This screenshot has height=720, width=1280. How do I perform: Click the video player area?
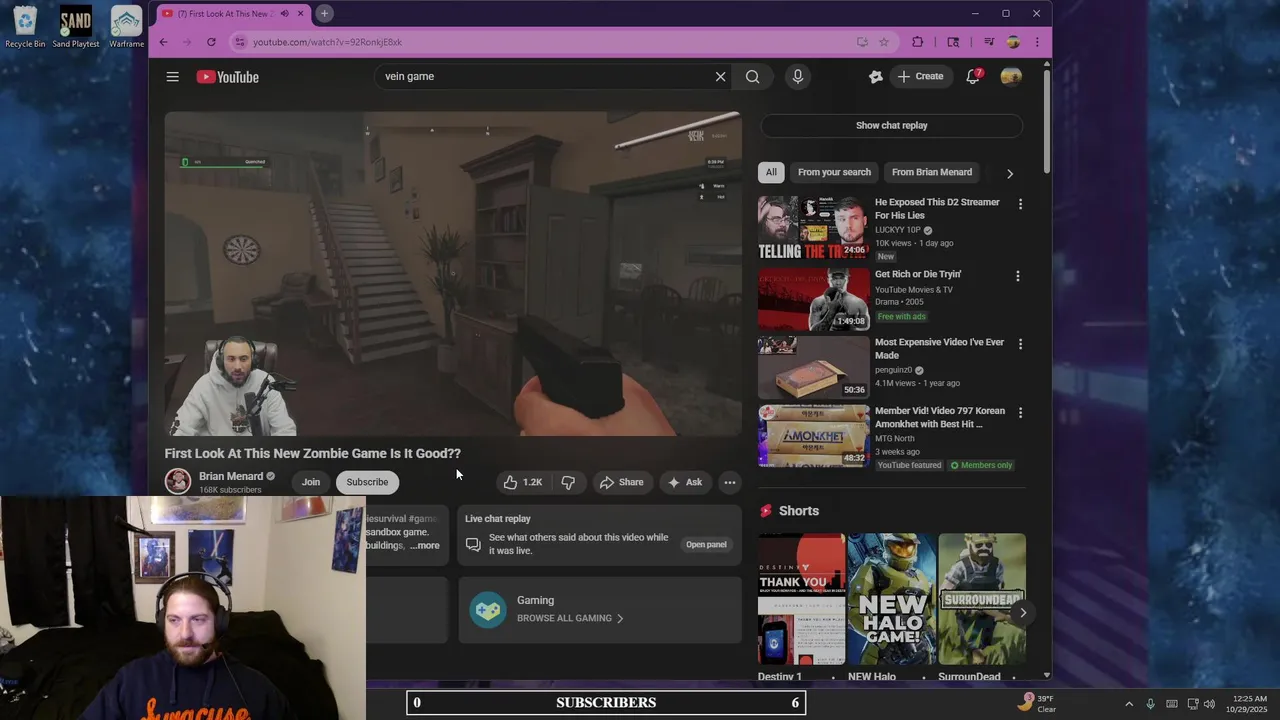453,273
